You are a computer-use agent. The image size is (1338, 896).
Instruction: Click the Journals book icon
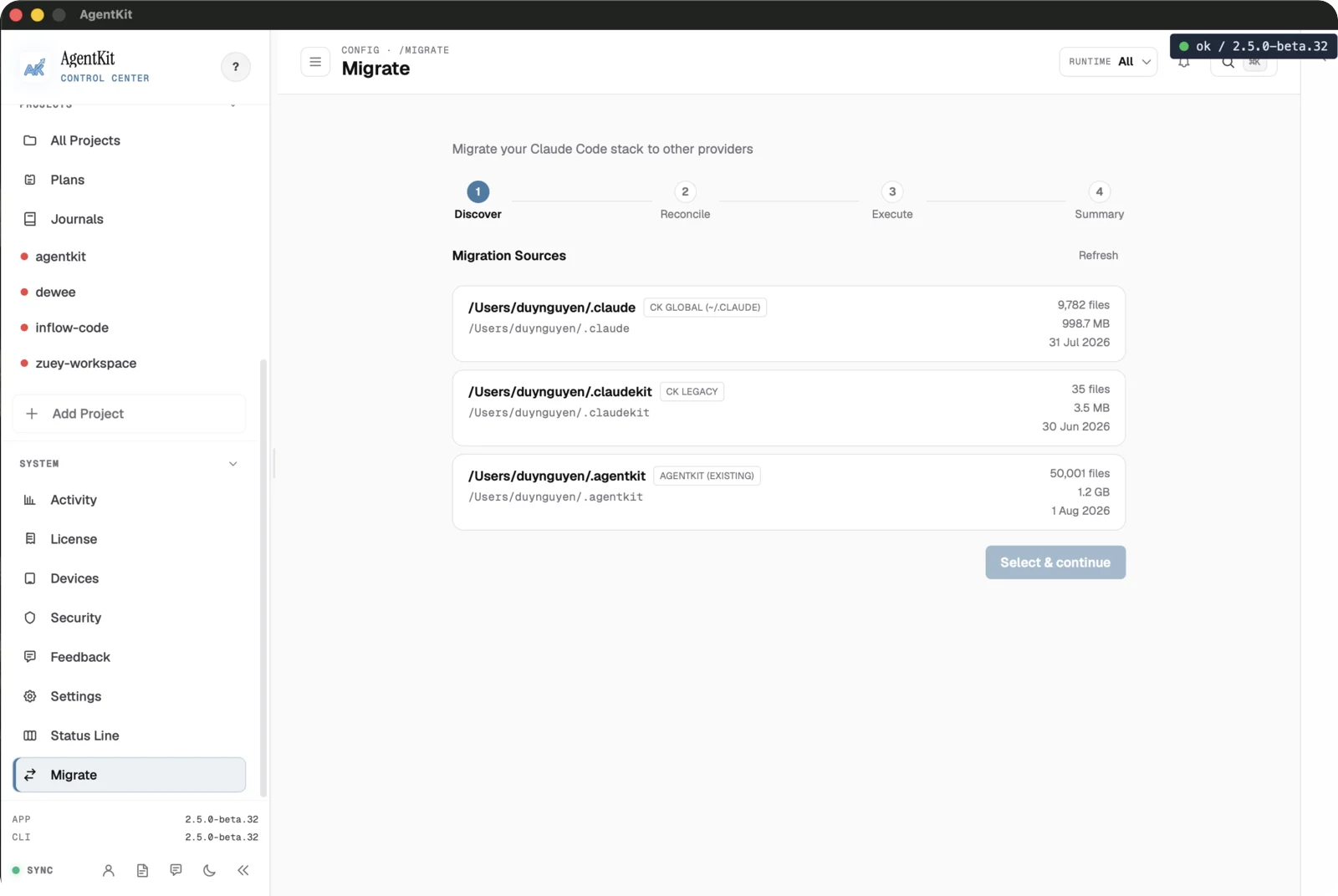[x=30, y=219]
